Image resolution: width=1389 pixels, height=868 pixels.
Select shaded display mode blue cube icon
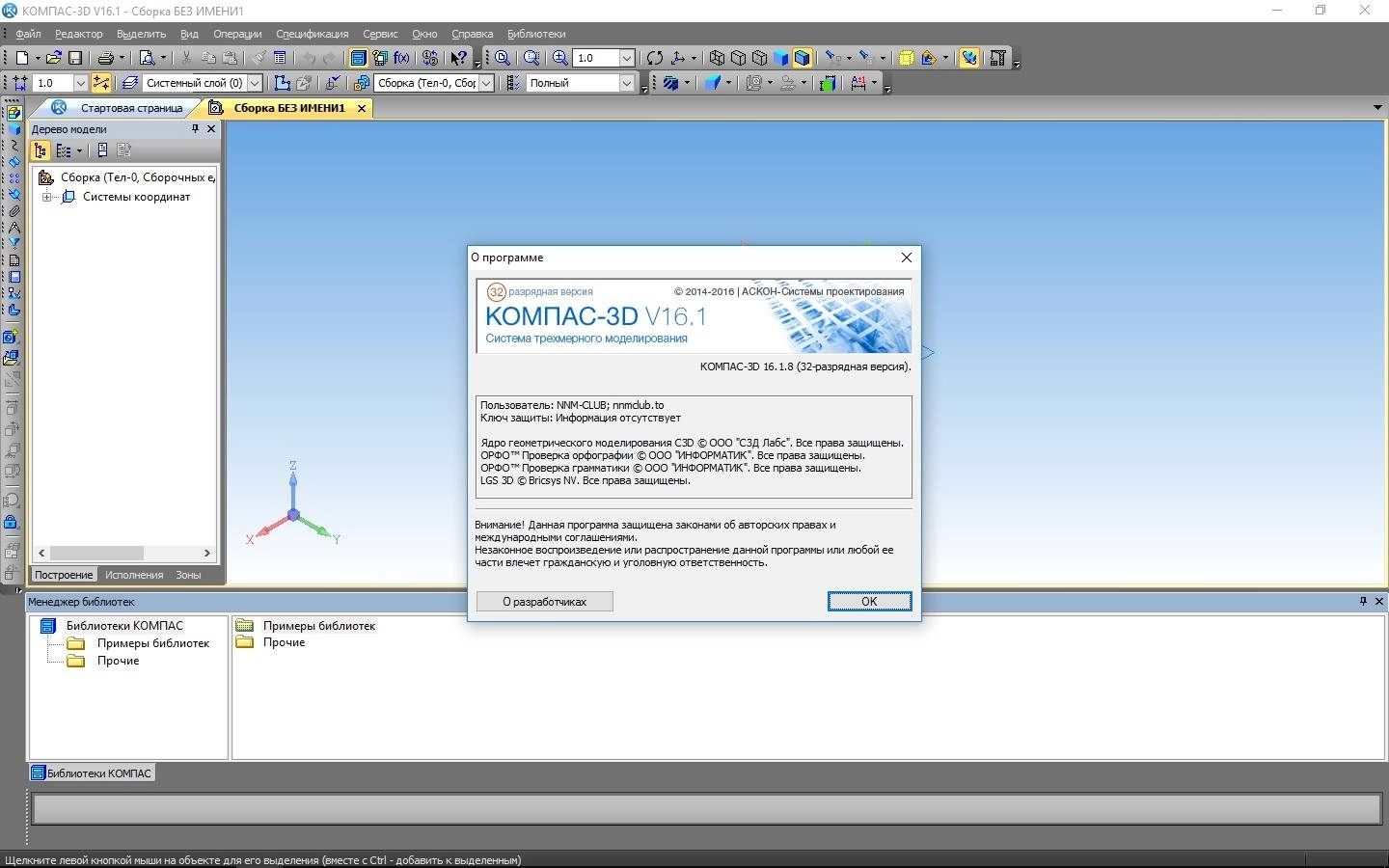pyautogui.click(x=780, y=58)
